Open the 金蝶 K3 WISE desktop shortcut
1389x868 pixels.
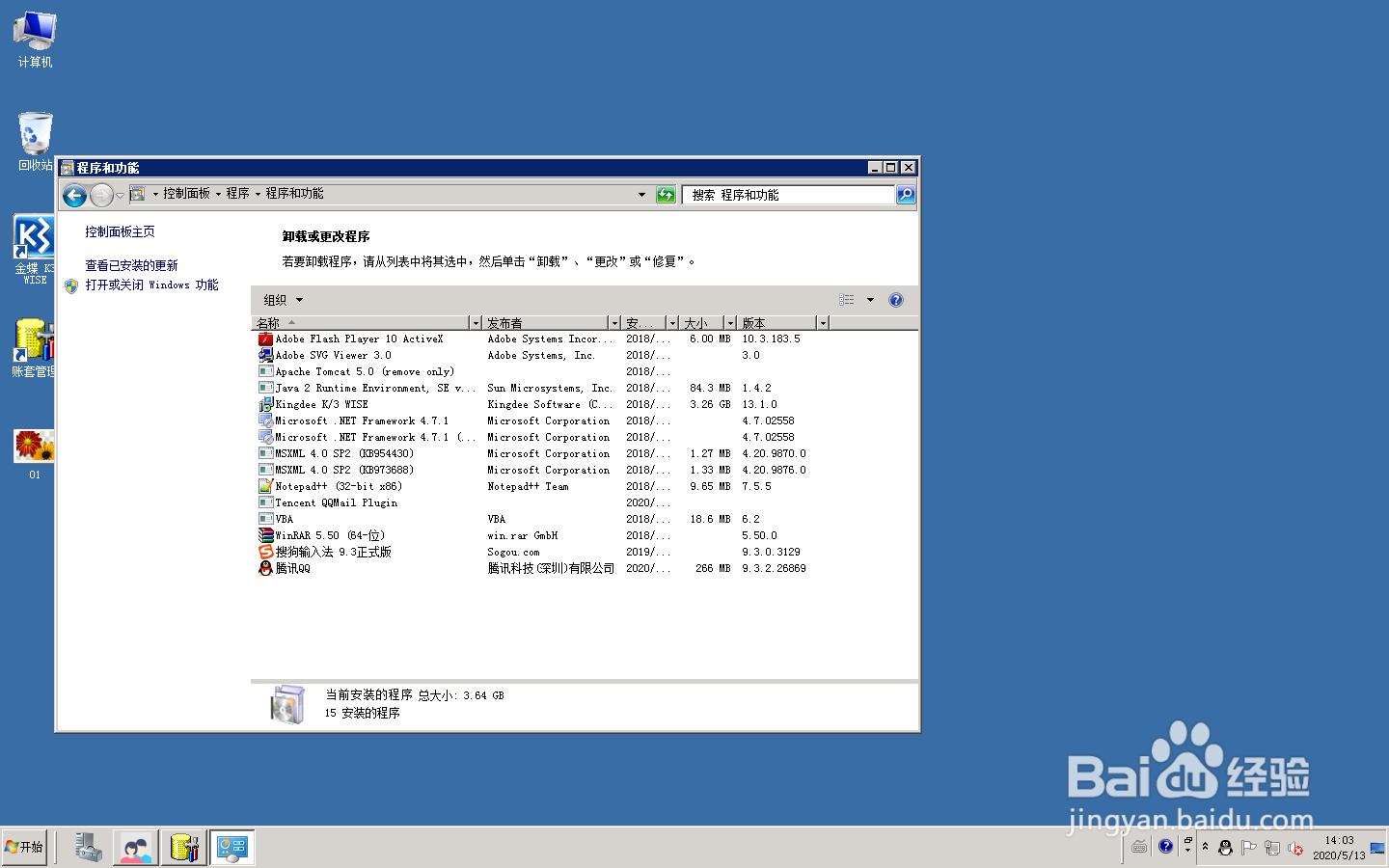click(35, 249)
